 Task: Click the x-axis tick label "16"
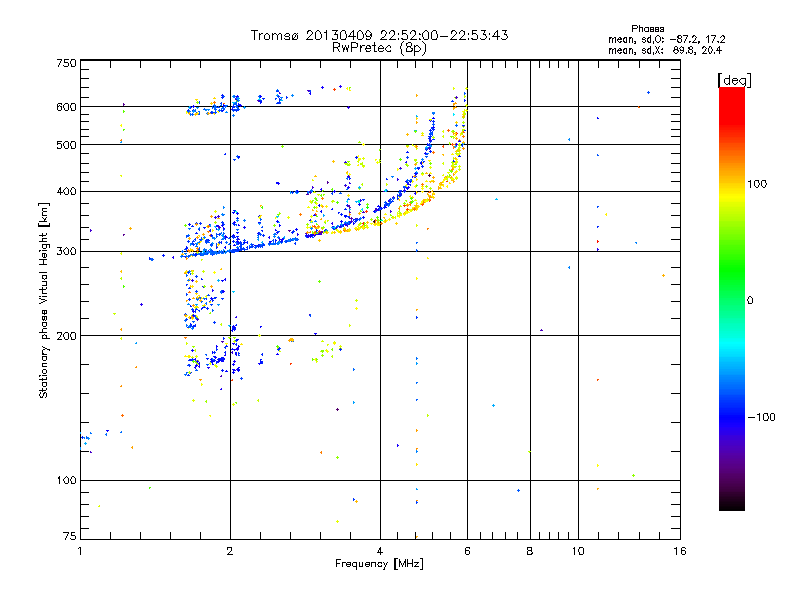coord(680,551)
